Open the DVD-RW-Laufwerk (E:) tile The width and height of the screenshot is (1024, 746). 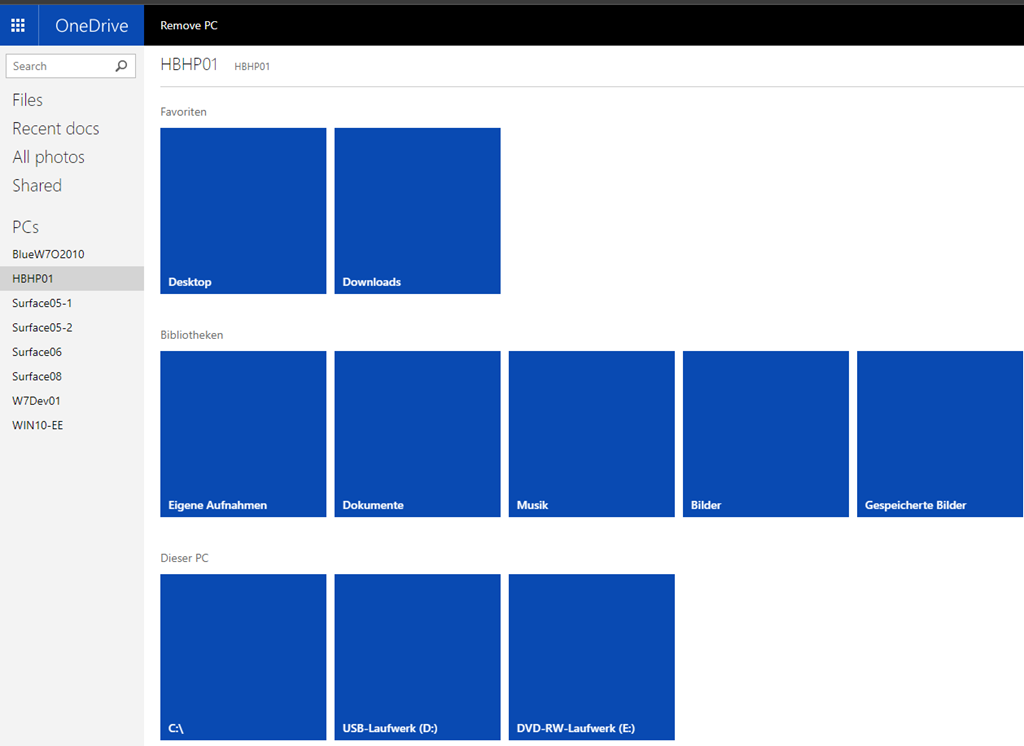[591, 657]
